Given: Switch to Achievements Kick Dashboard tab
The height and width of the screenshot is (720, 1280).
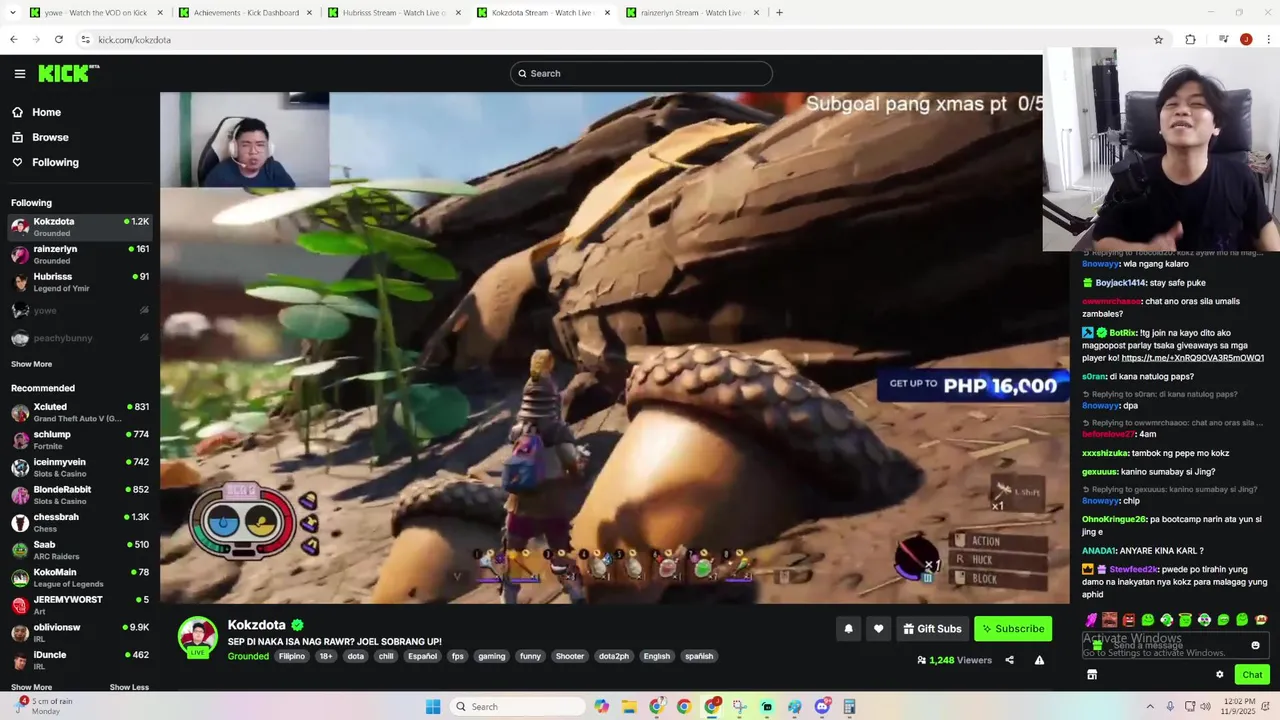Looking at the screenshot, I should click(x=245, y=13).
